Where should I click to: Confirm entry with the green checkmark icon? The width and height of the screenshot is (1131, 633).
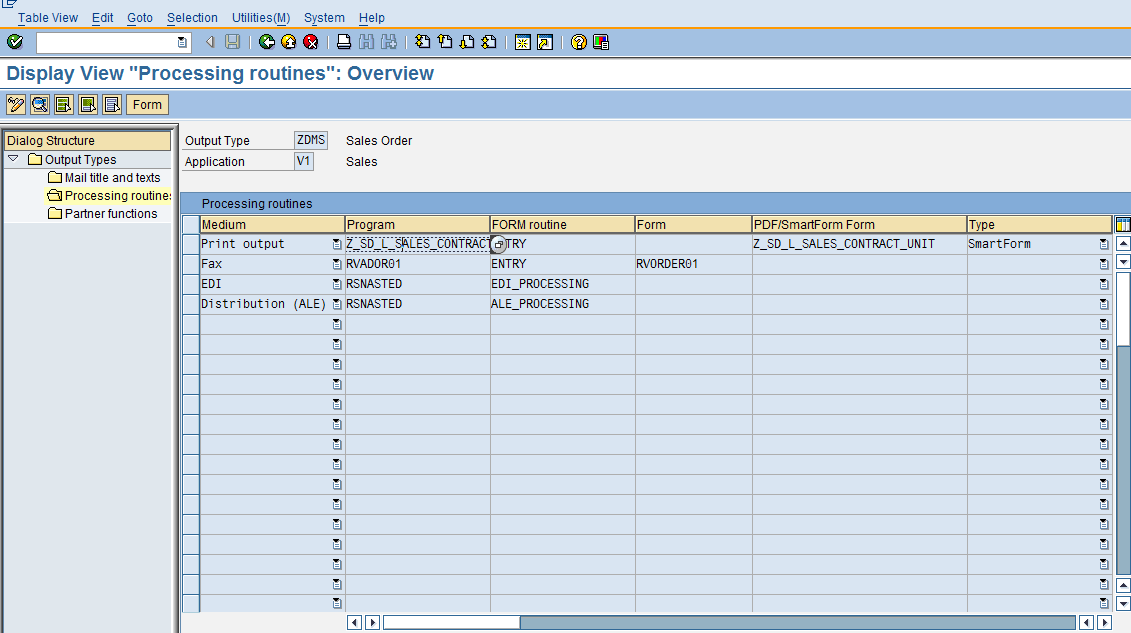click(x=14, y=42)
